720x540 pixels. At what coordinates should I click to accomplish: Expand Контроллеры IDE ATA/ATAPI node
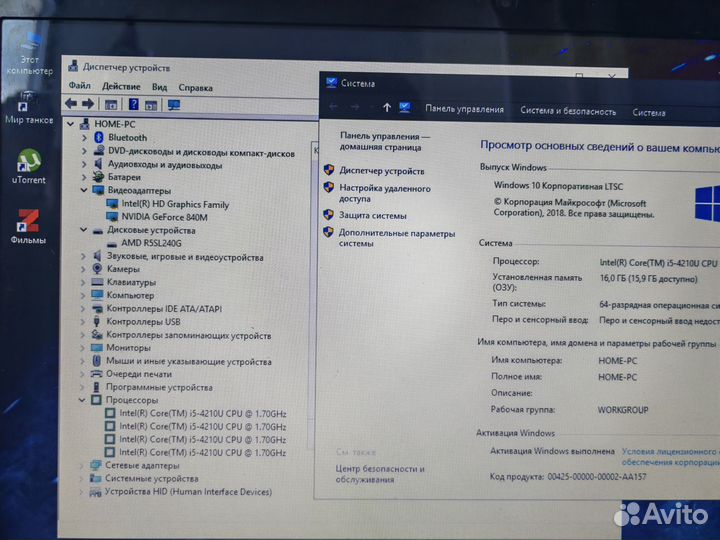point(83,309)
